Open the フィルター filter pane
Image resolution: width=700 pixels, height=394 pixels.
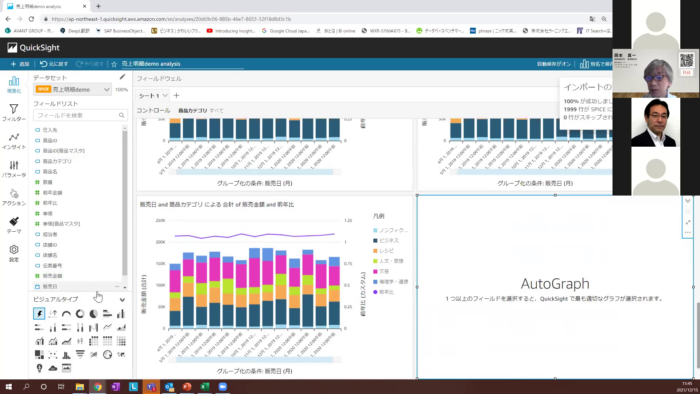[x=14, y=113]
